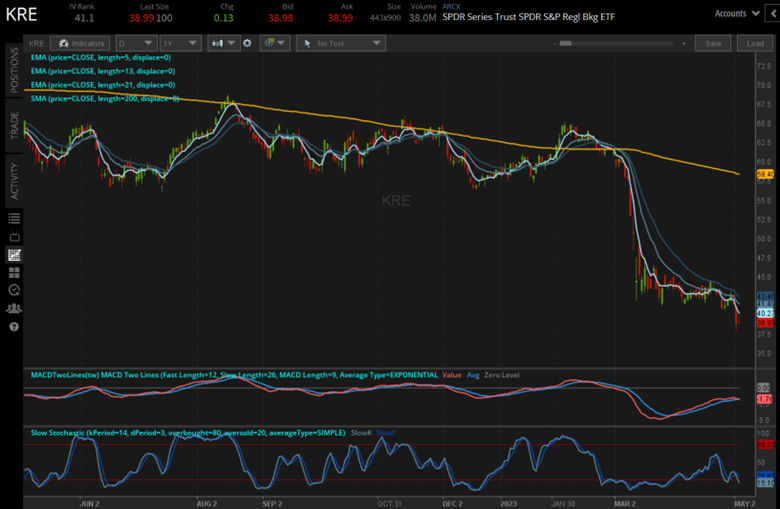Open the 1Y time frame dropdown
780x509 pixels.
click(180, 43)
